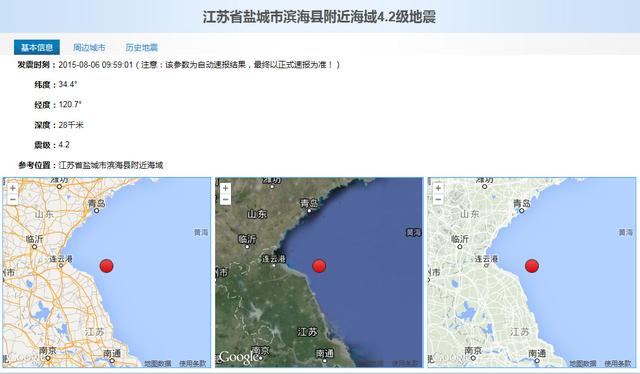The image size is (640, 374).
Task: Click 青岛 city label on left map
Action: coord(97,203)
